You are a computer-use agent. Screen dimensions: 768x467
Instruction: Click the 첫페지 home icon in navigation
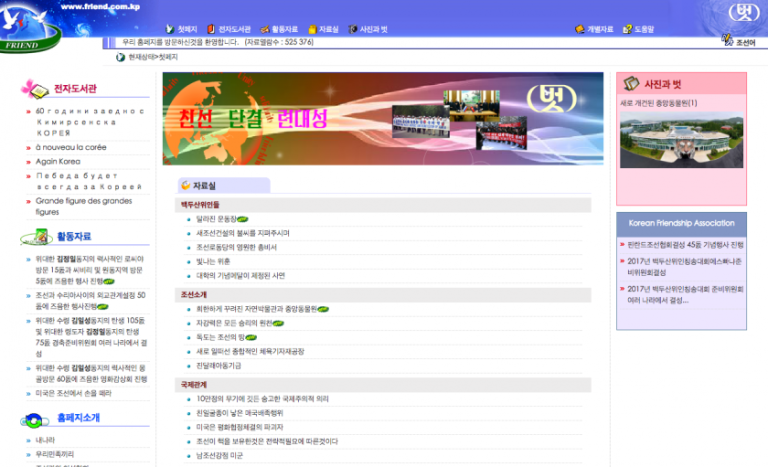(x=170, y=29)
